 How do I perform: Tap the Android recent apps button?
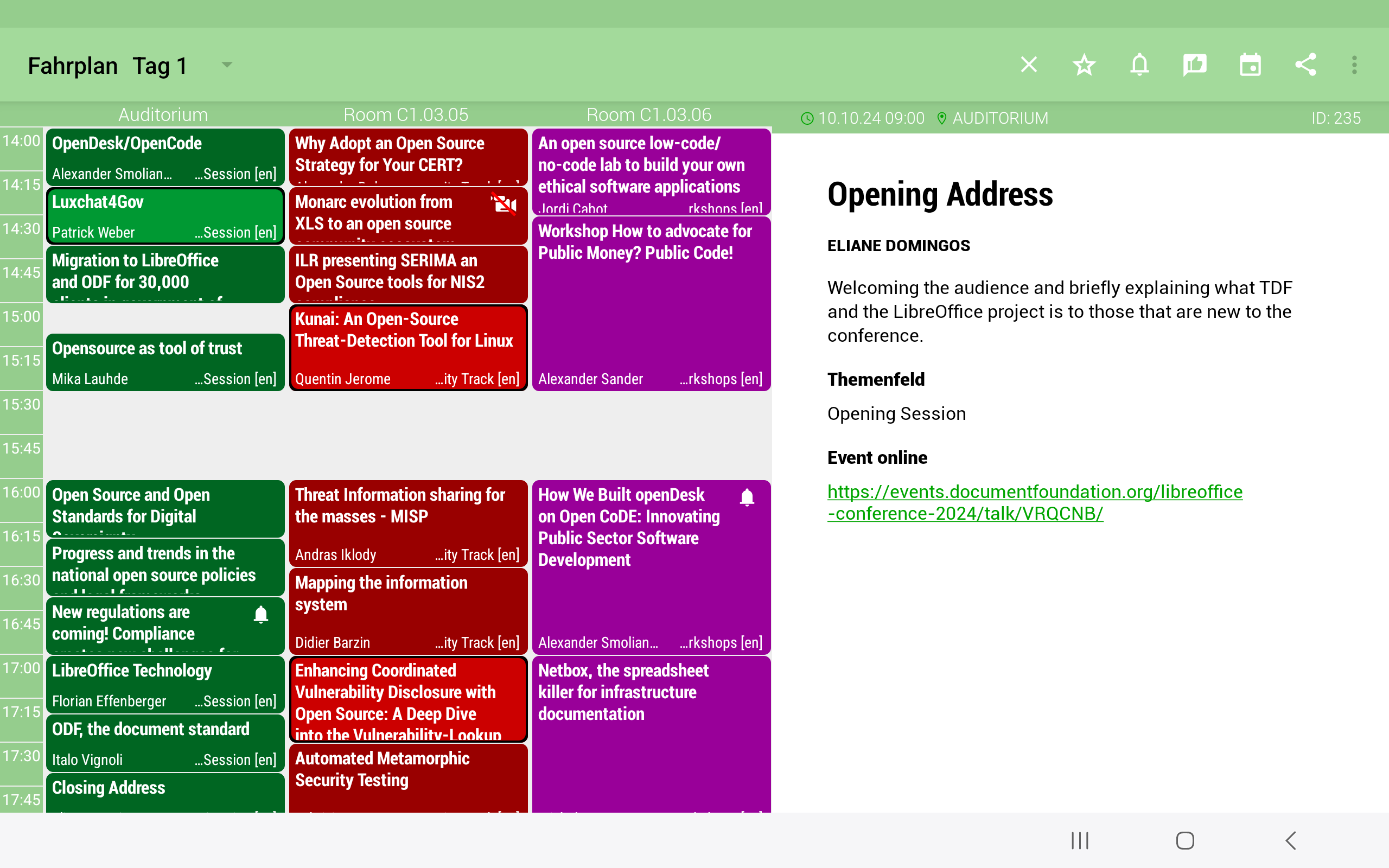1080,840
